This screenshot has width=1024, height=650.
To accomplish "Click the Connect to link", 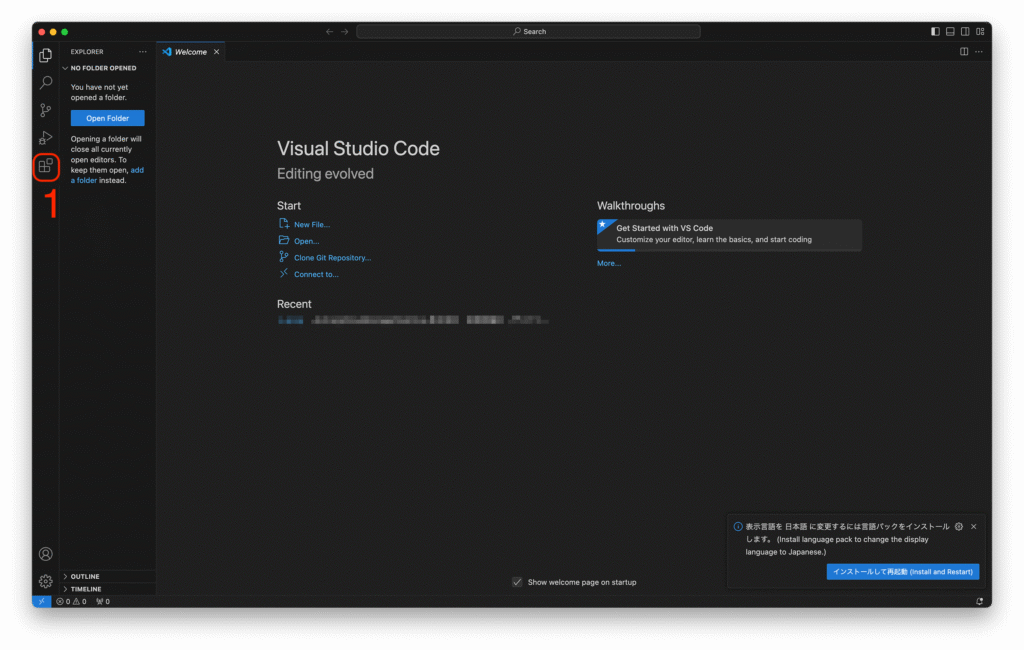I will [x=316, y=274].
